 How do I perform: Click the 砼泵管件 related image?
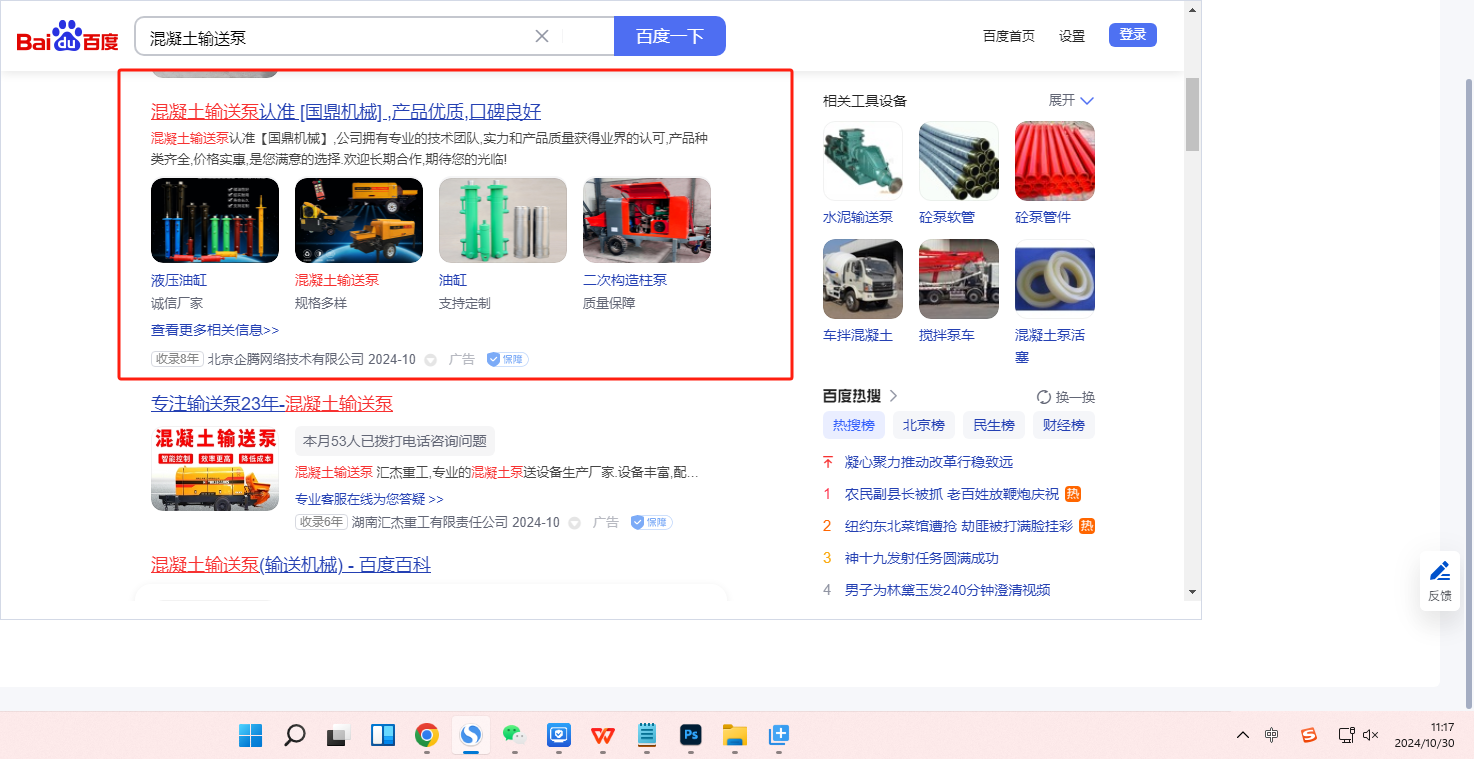click(1055, 161)
